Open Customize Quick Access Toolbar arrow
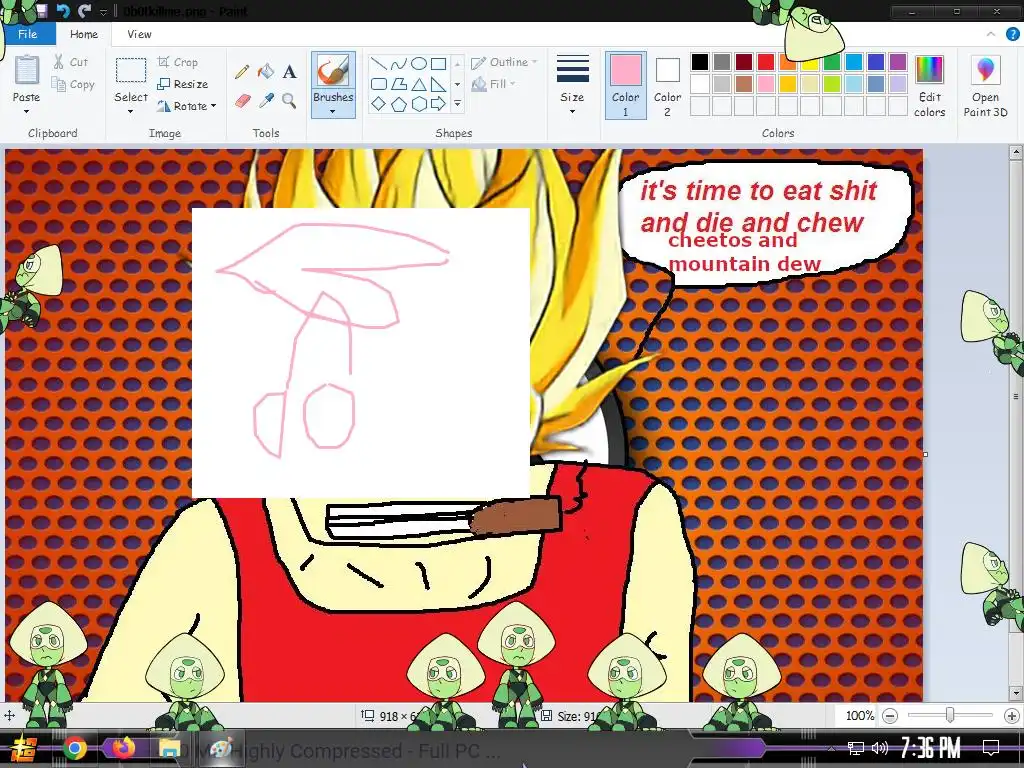The height and width of the screenshot is (768, 1024). 103,12
